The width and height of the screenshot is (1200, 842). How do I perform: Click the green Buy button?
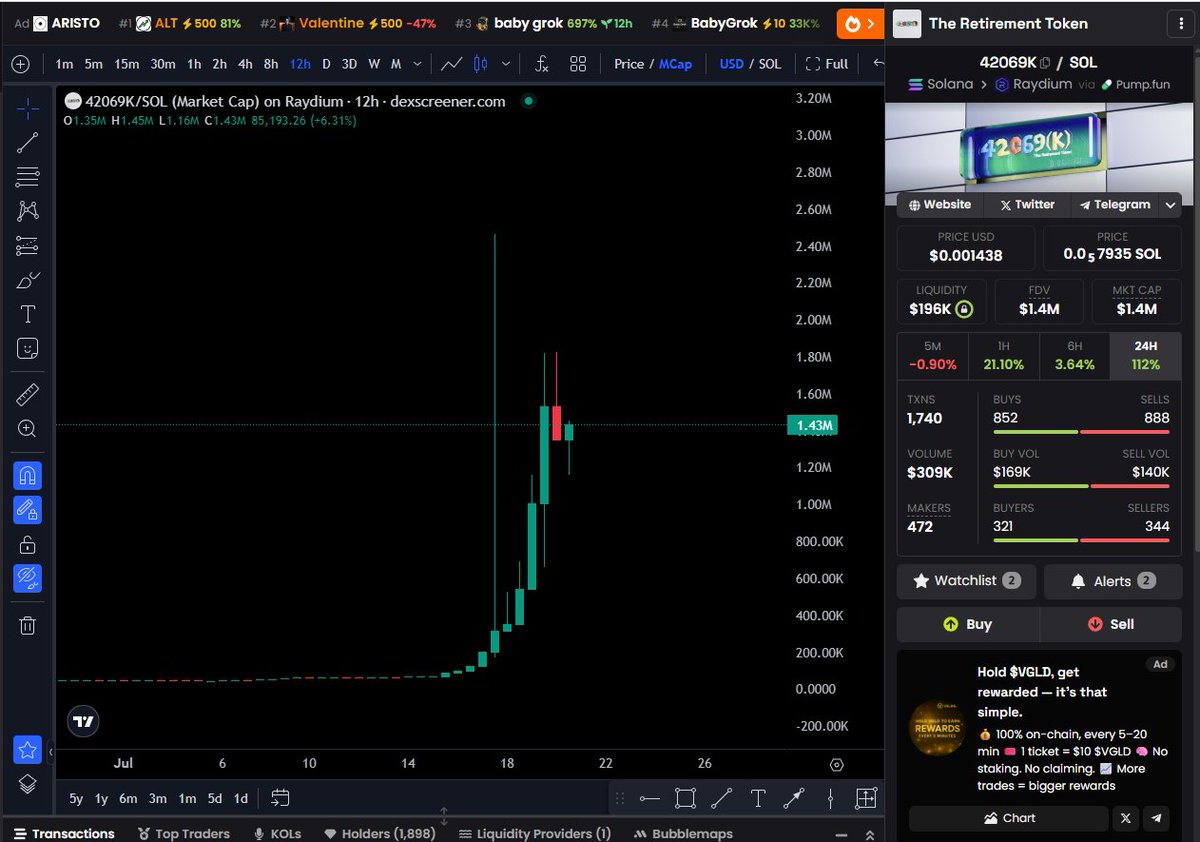click(x=967, y=624)
